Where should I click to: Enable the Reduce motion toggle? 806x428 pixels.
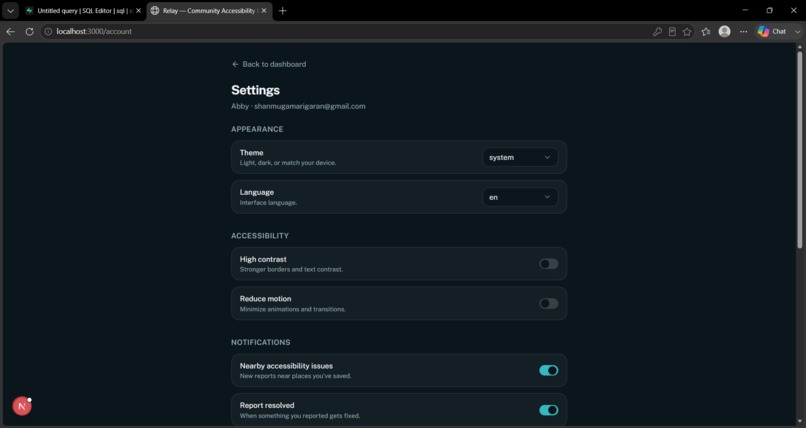coord(548,303)
